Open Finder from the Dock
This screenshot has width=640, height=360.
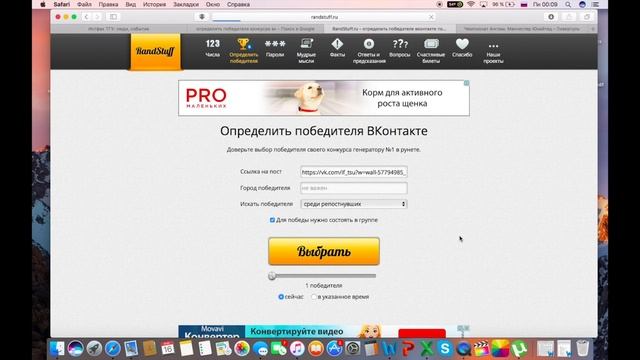click(57, 349)
